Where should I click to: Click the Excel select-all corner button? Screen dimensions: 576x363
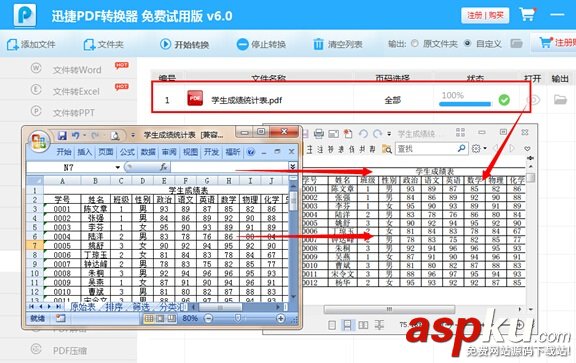(x=35, y=181)
